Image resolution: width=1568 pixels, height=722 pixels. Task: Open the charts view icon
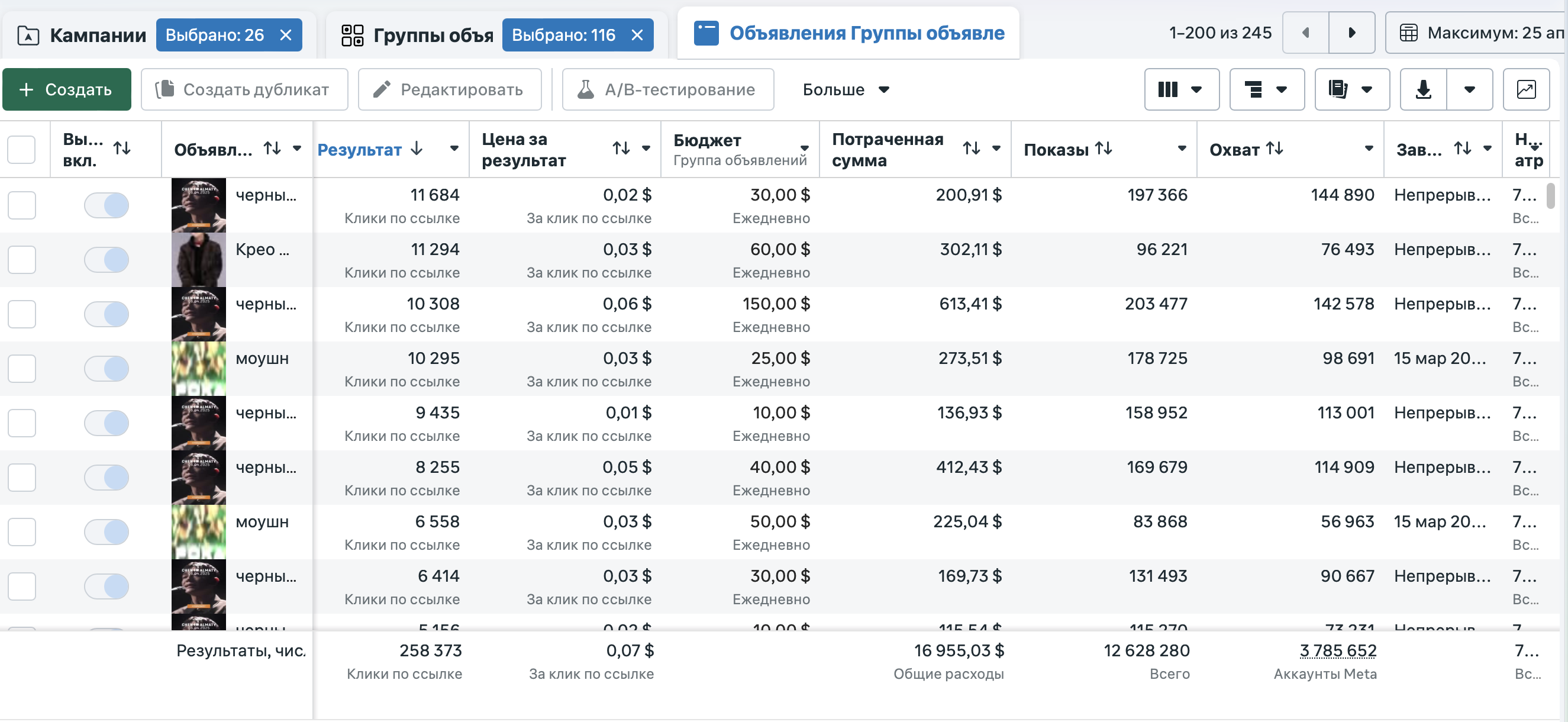(1525, 89)
